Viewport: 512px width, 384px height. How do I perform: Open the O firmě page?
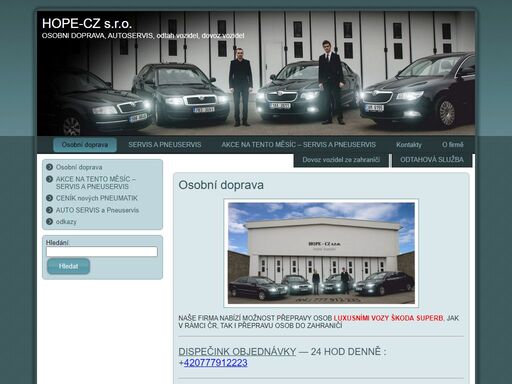coord(453,145)
